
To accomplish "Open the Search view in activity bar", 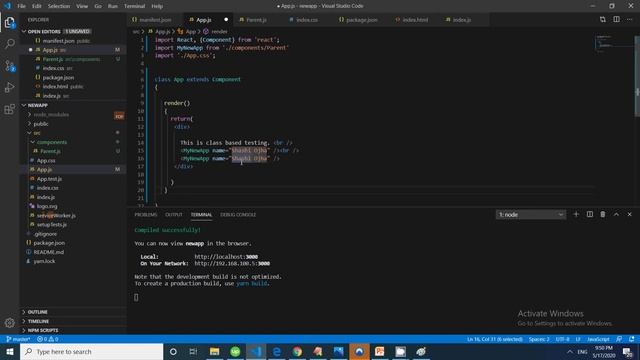I will click(9, 44).
